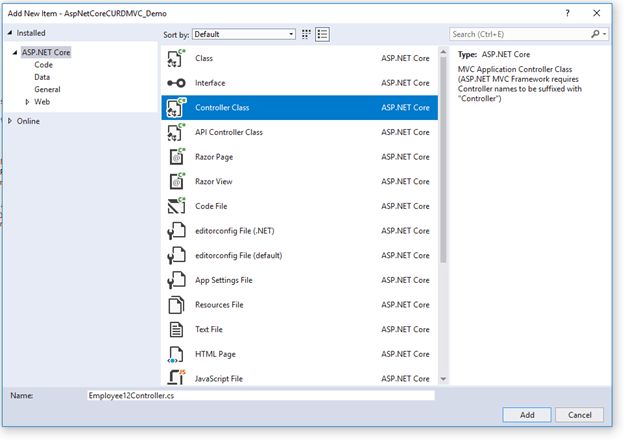Select 'API Controller Class' template name
The height and width of the screenshot is (445, 624).
click(x=229, y=132)
